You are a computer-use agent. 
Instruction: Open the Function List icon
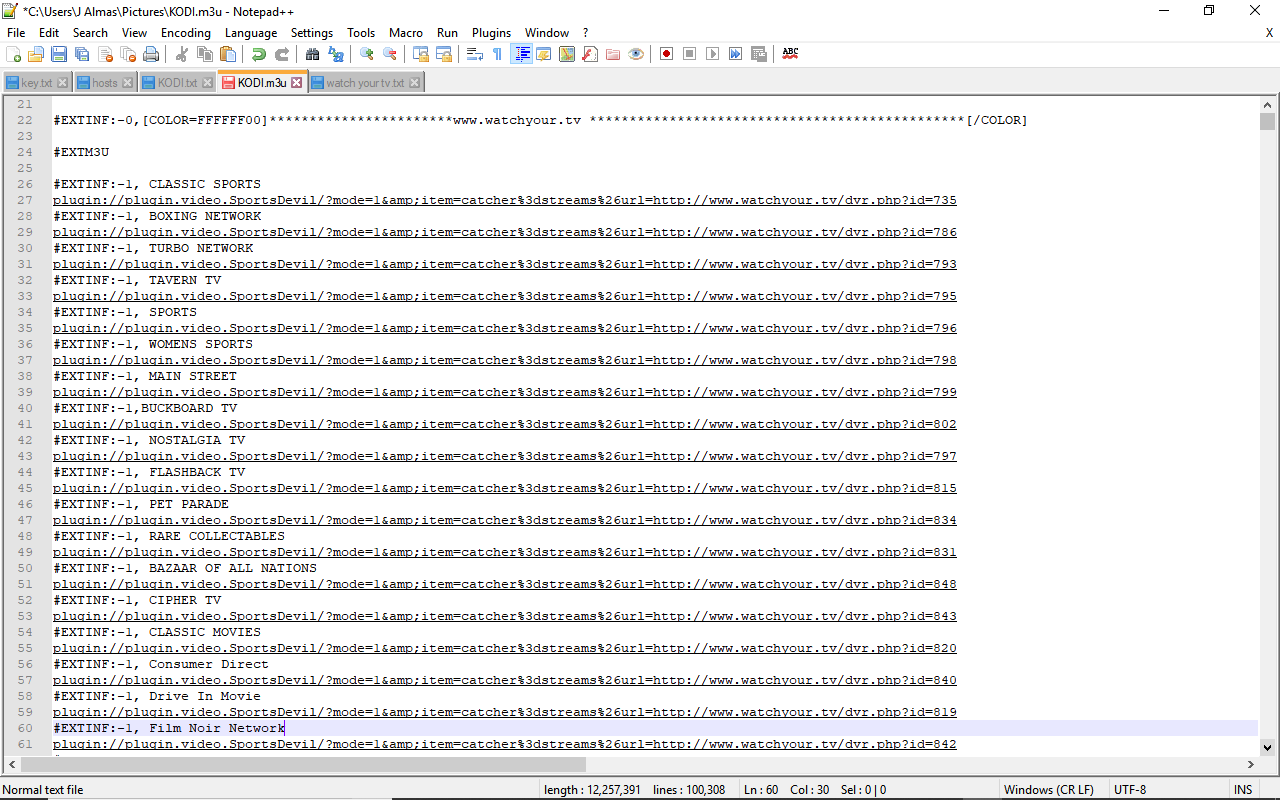590,54
